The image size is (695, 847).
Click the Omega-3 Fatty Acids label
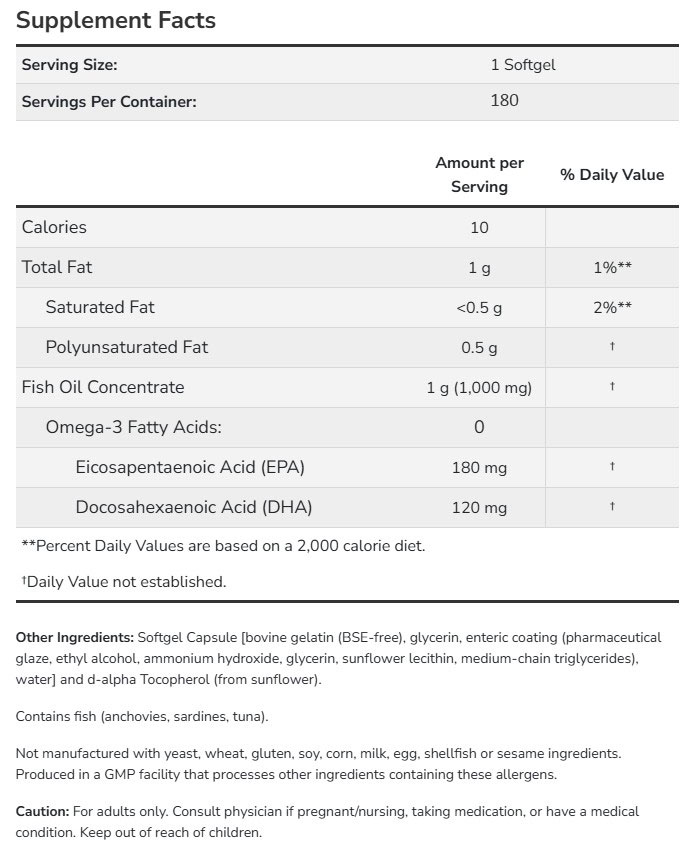click(133, 427)
